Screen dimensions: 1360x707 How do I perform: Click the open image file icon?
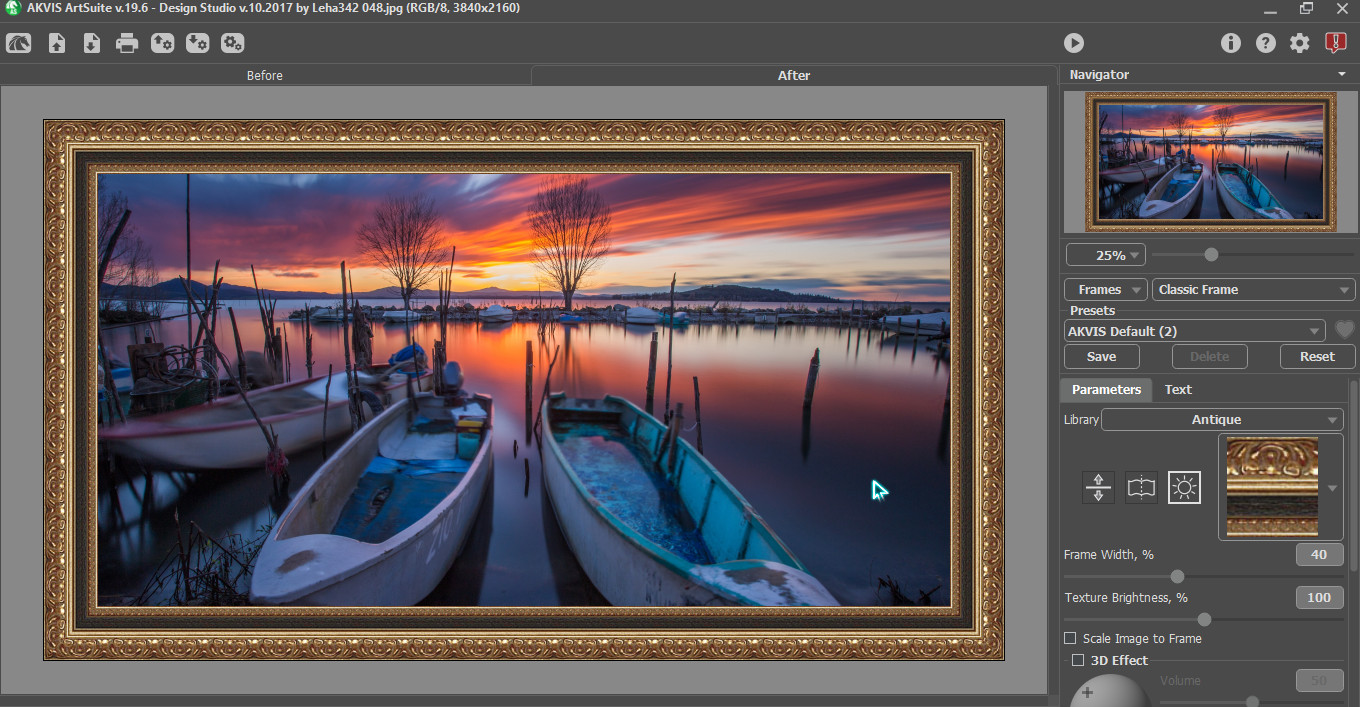[x=57, y=43]
